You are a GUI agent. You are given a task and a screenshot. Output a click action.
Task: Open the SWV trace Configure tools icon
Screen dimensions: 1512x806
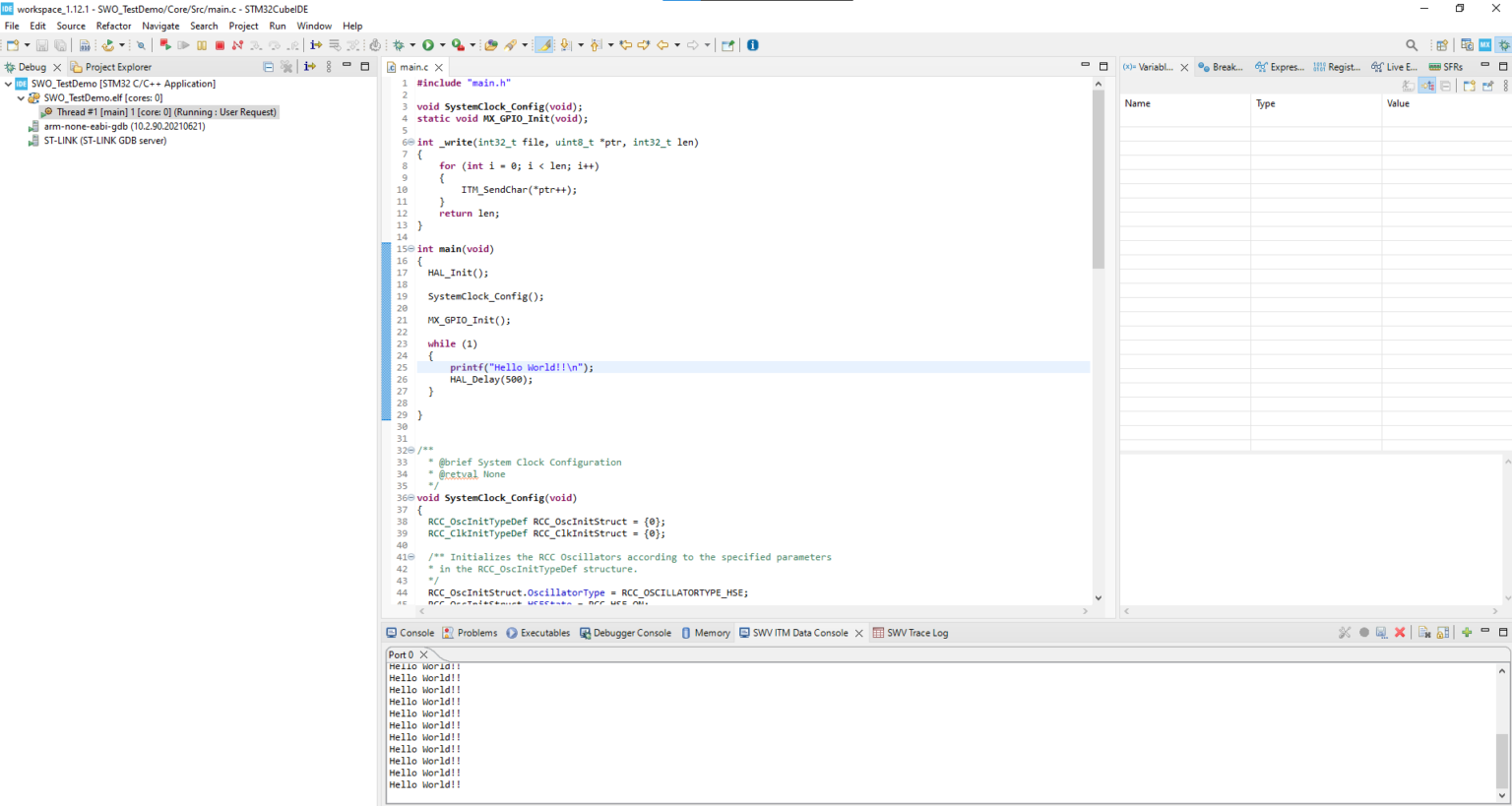1346,632
